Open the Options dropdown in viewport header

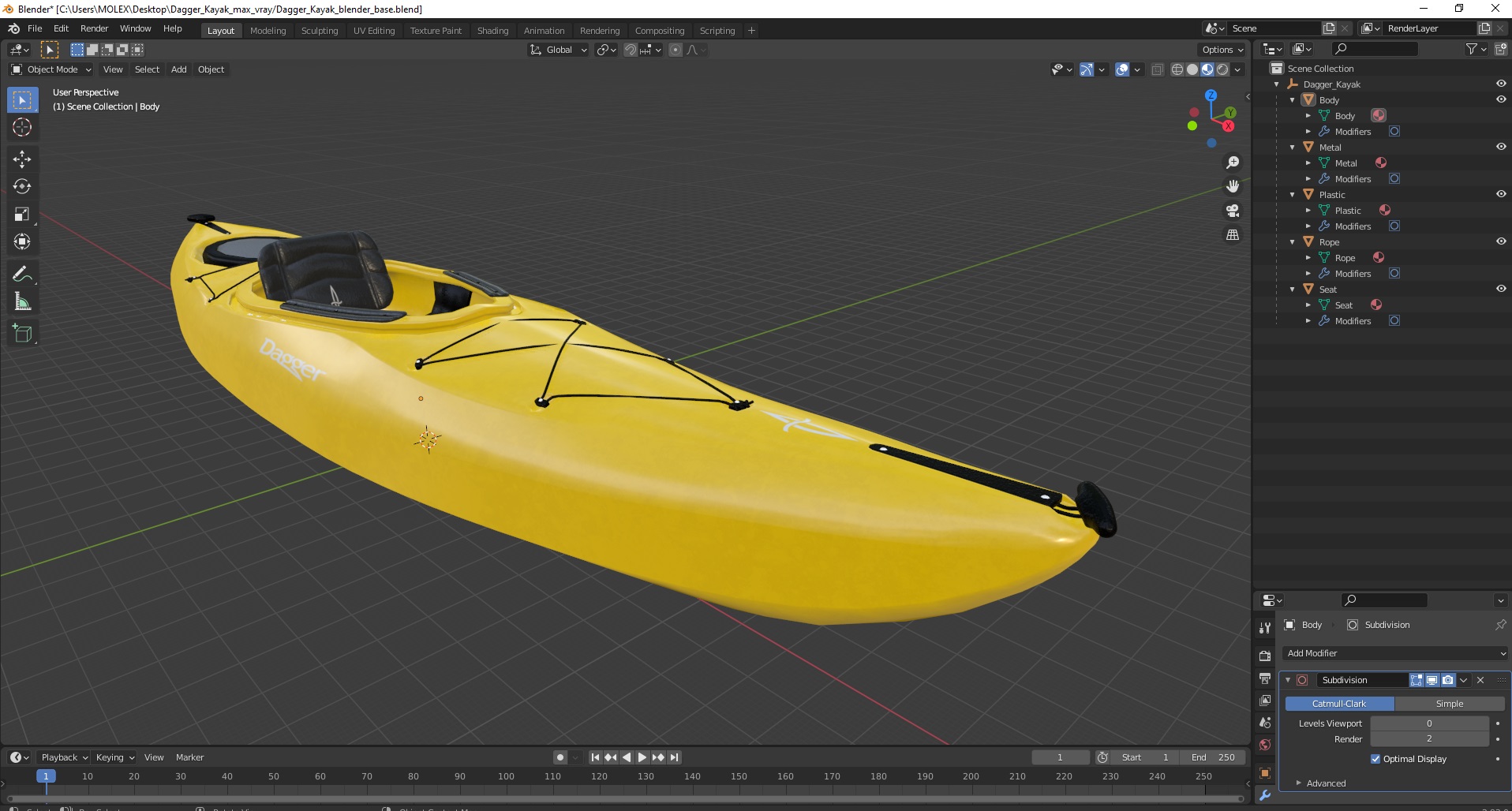tap(1222, 50)
